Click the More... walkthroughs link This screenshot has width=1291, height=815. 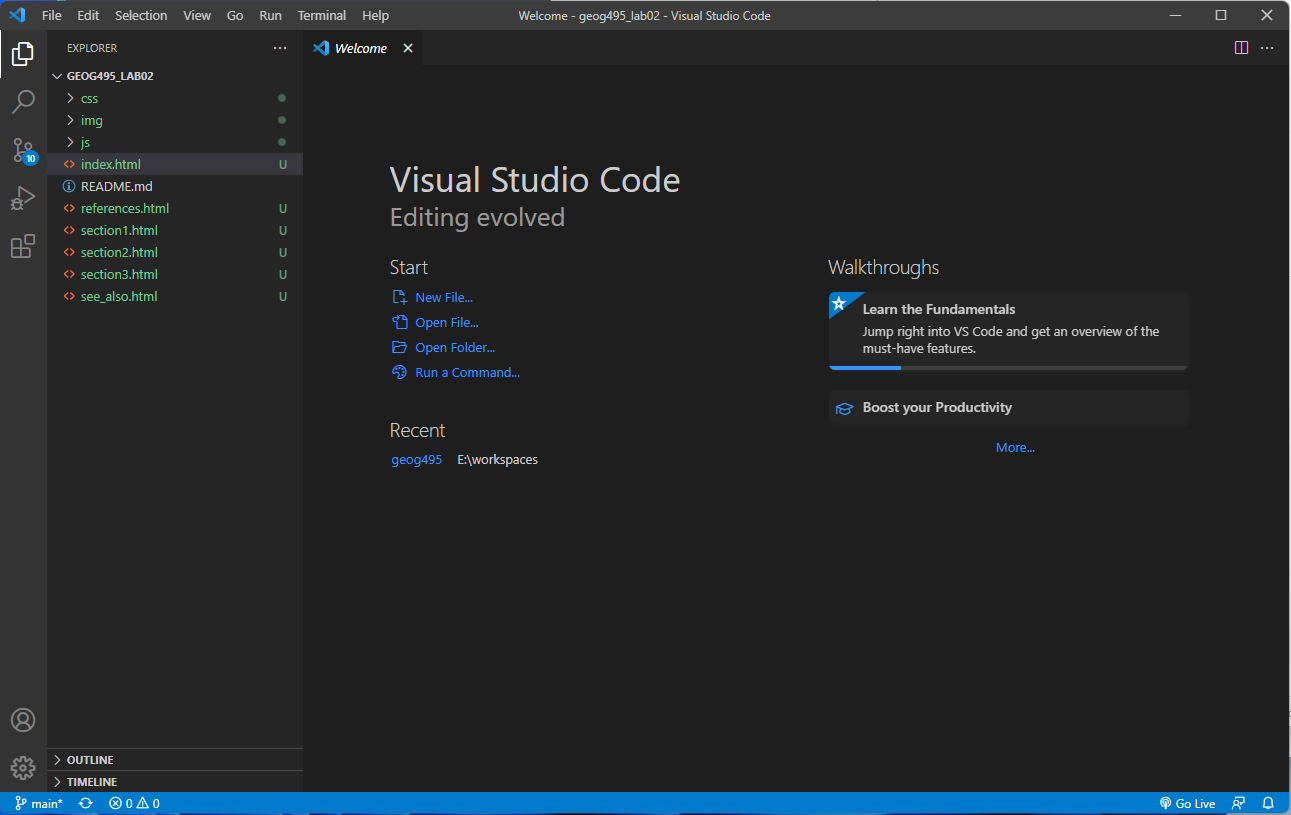(x=1015, y=447)
